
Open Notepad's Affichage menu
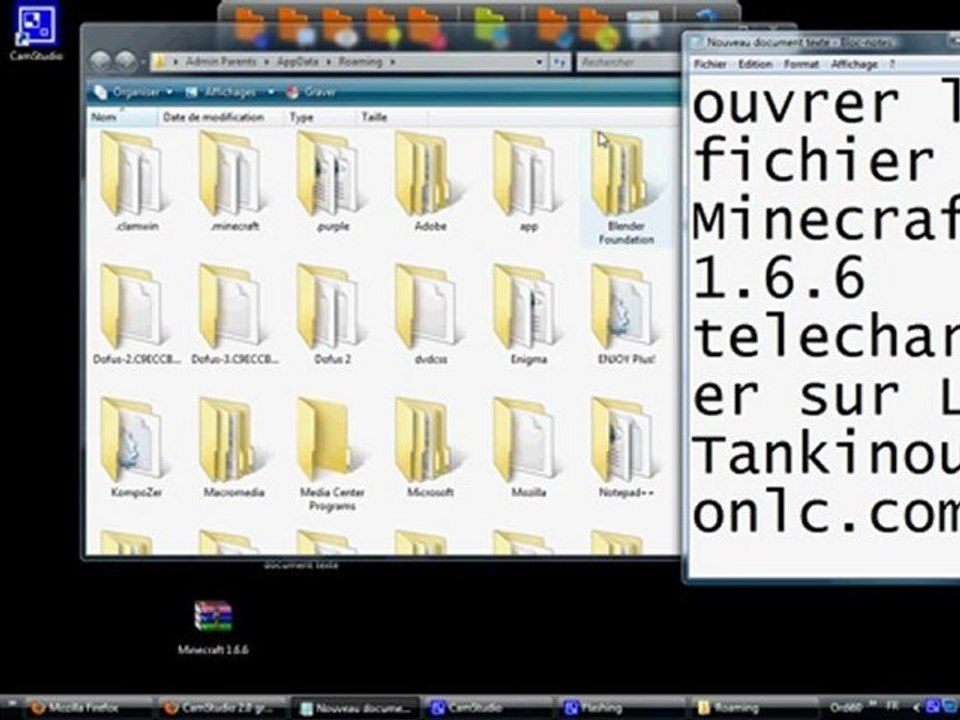[x=854, y=64]
